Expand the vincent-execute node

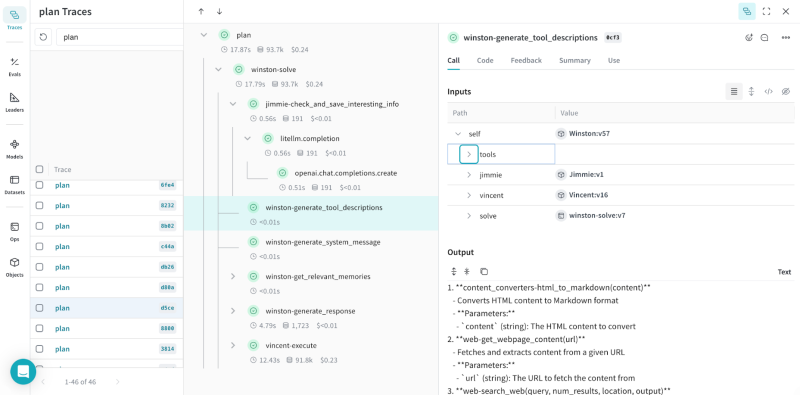[233, 345]
